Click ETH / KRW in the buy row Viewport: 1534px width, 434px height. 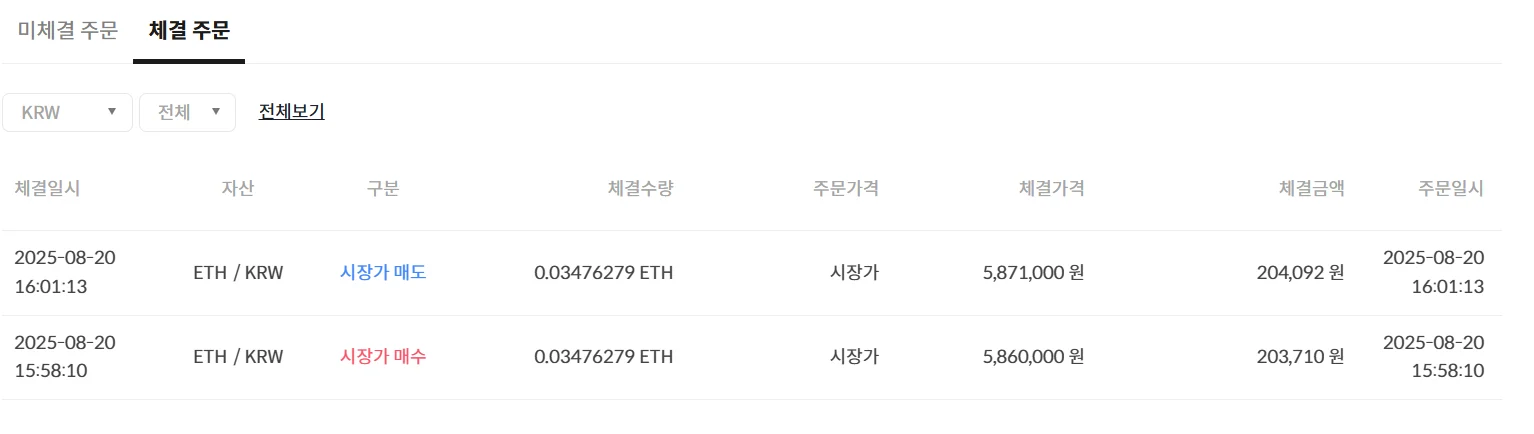238,356
